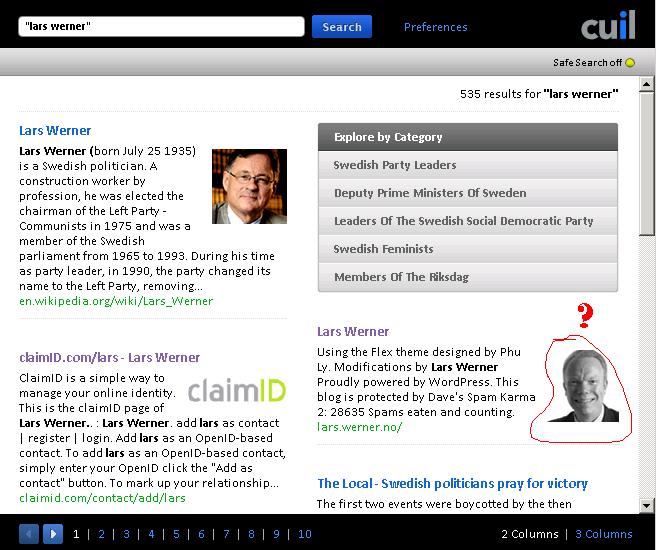Go to results page 6
656x550 pixels.
pyautogui.click(x=201, y=534)
